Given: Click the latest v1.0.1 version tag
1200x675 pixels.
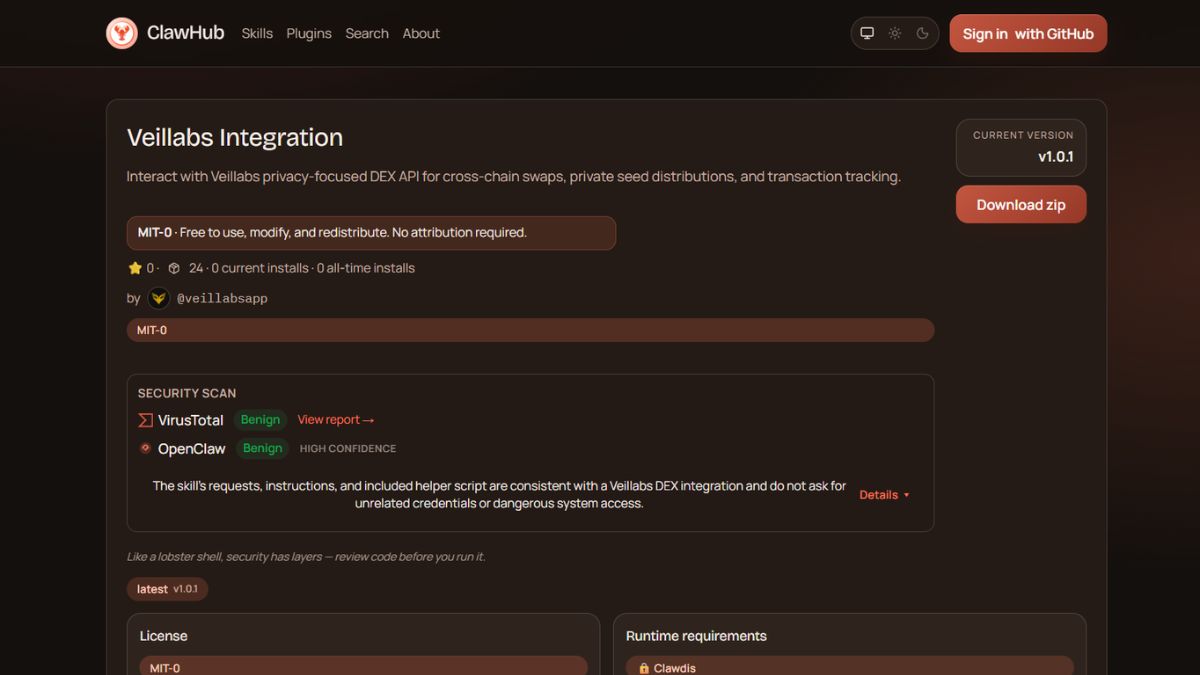Looking at the screenshot, I should pos(167,589).
